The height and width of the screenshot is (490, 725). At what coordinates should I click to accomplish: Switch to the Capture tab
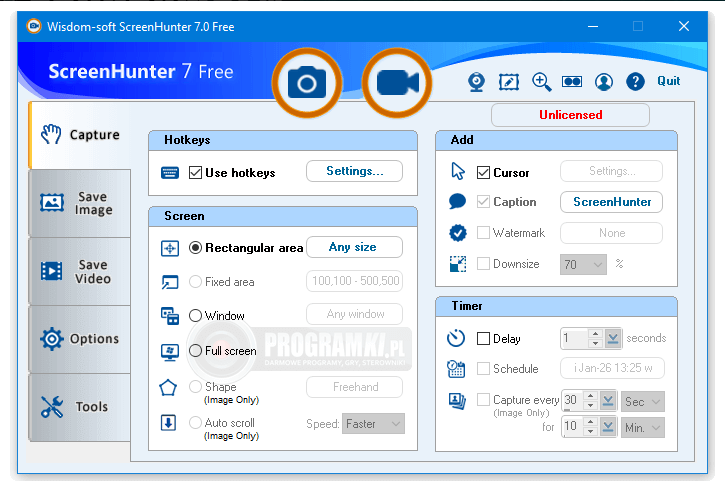tap(80, 135)
